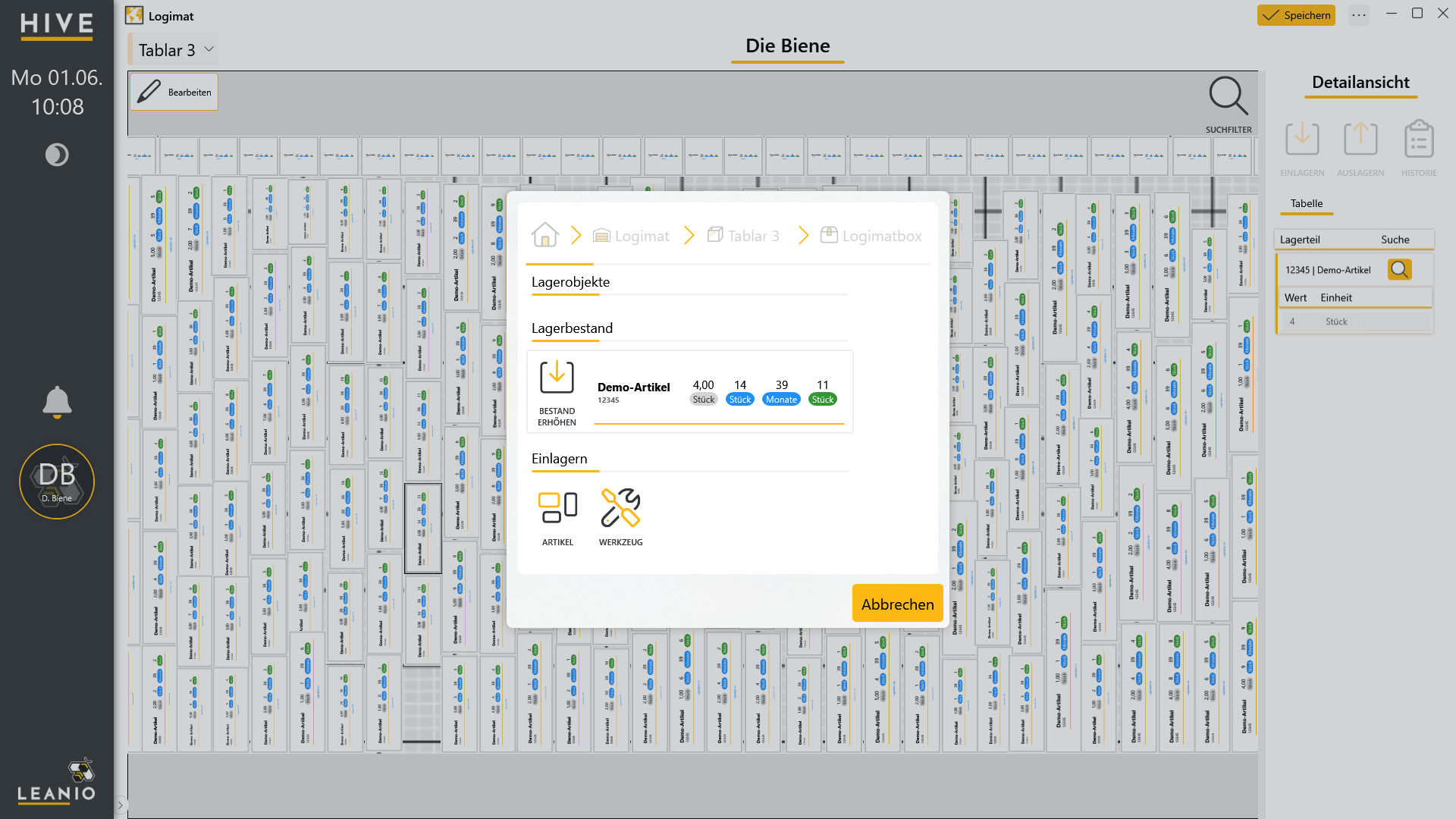Click the Auslagern icon in Detailansicht
Image resolution: width=1456 pixels, height=819 pixels.
[x=1360, y=139]
